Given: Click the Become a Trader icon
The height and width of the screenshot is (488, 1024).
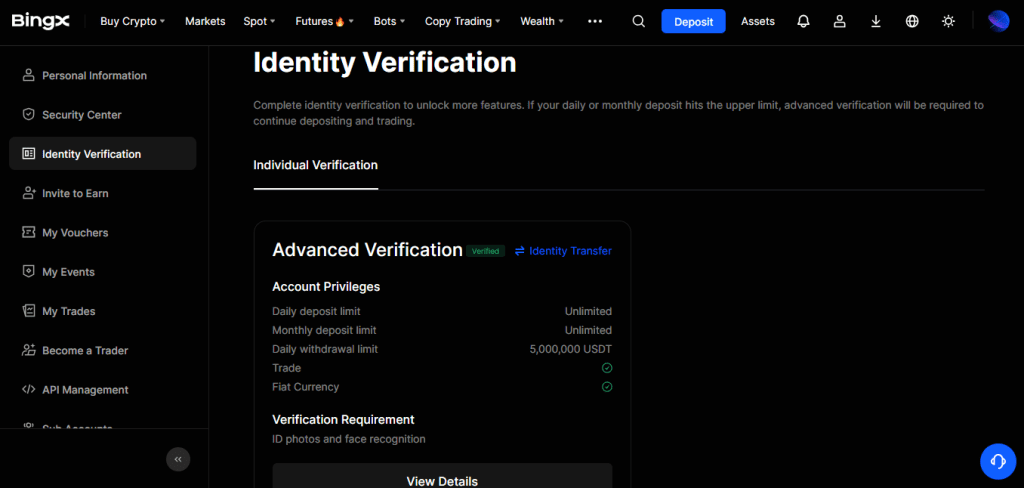Looking at the screenshot, I should point(28,350).
